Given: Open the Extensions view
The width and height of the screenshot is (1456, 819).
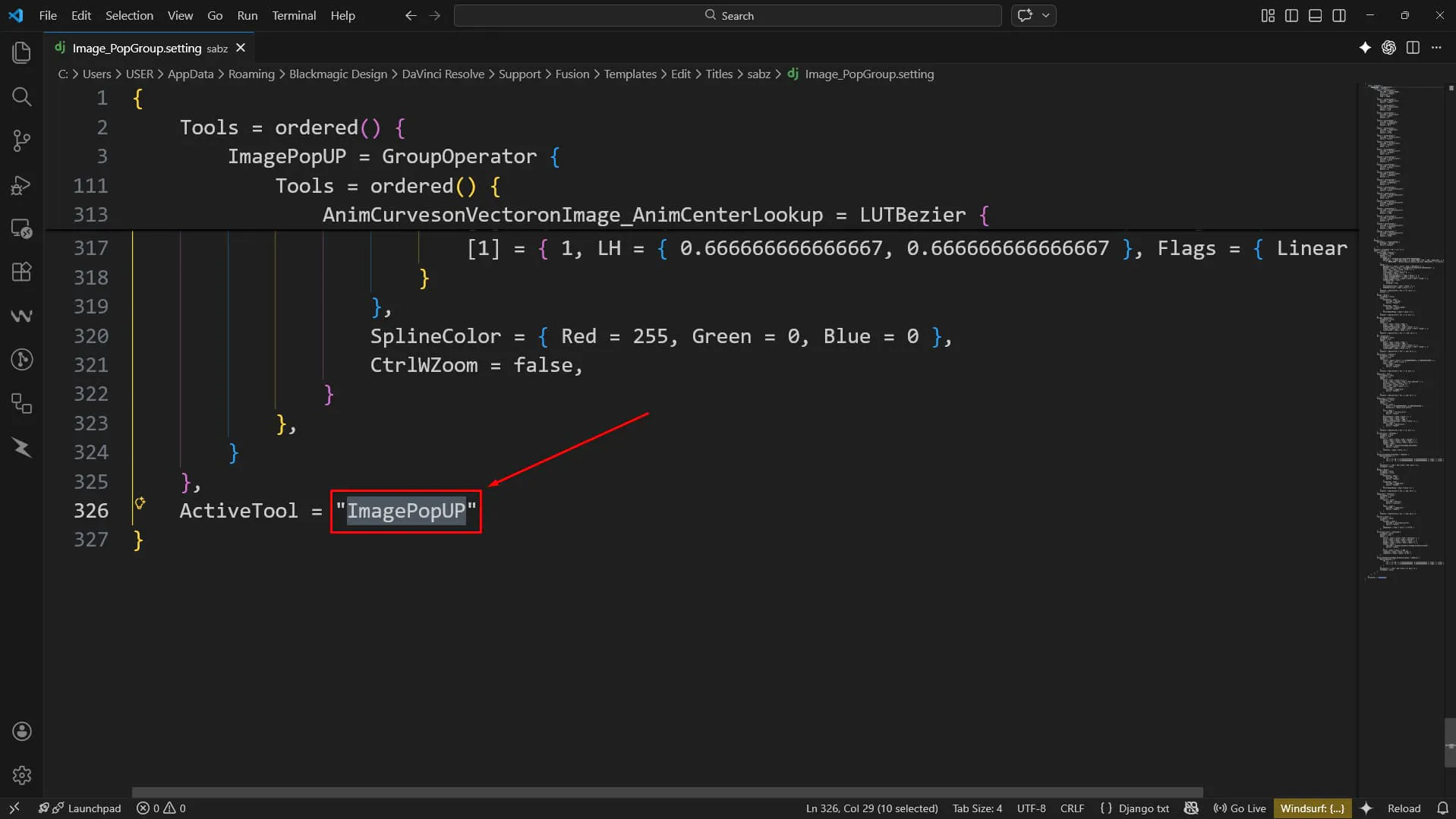Looking at the screenshot, I should pos(22,272).
